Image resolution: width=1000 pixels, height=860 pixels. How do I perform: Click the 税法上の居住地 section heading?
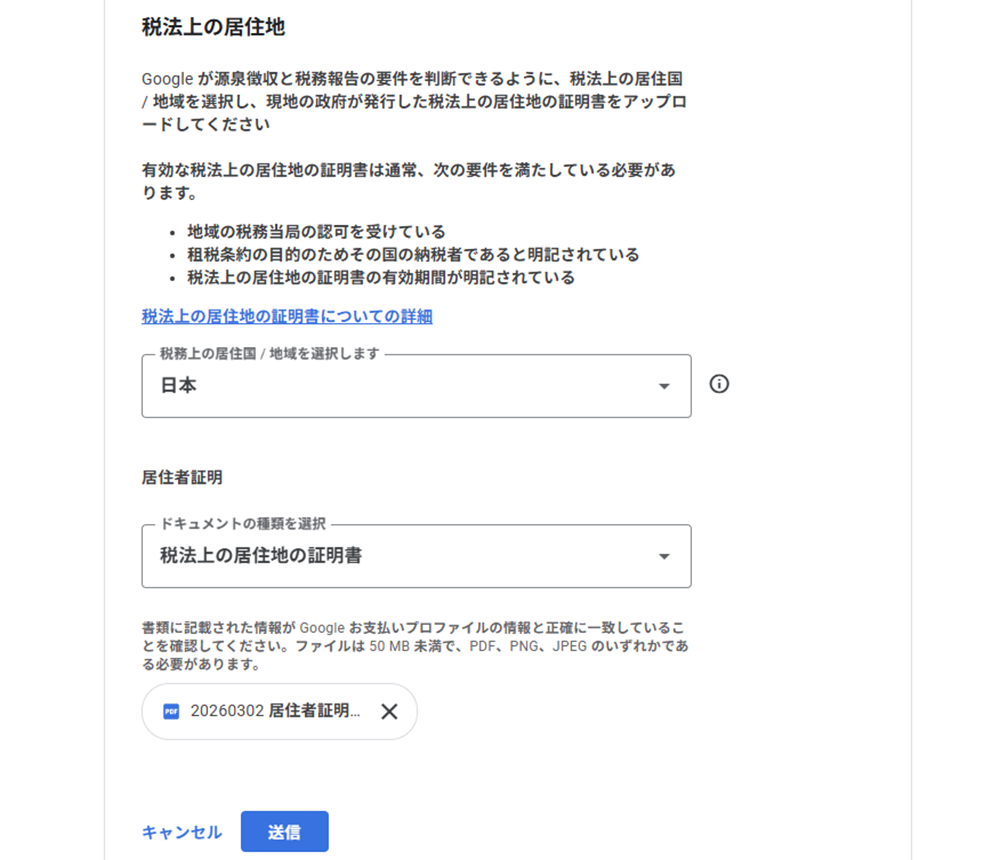coord(213,27)
